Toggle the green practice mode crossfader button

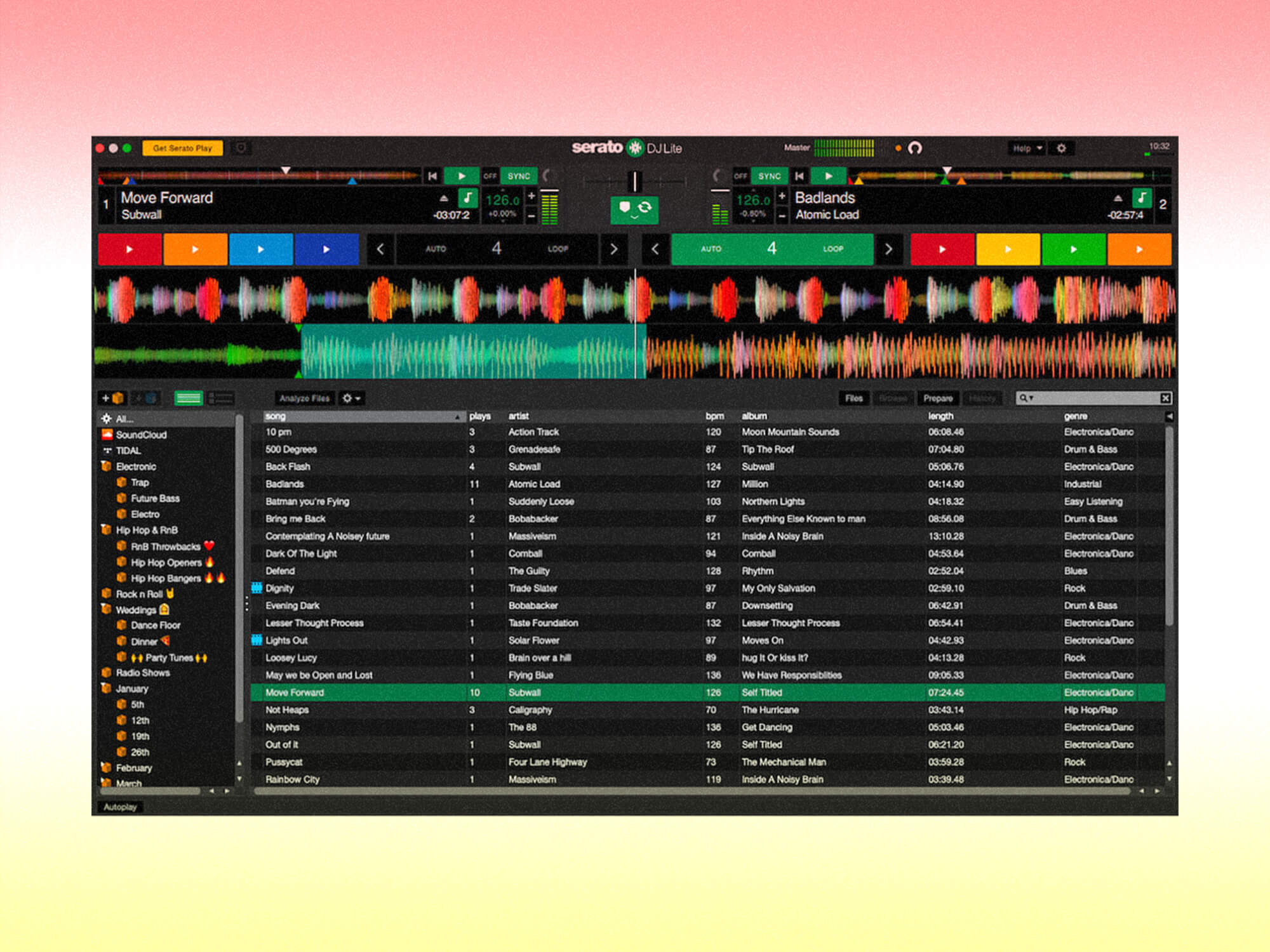pyautogui.click(x=634, y=209)
